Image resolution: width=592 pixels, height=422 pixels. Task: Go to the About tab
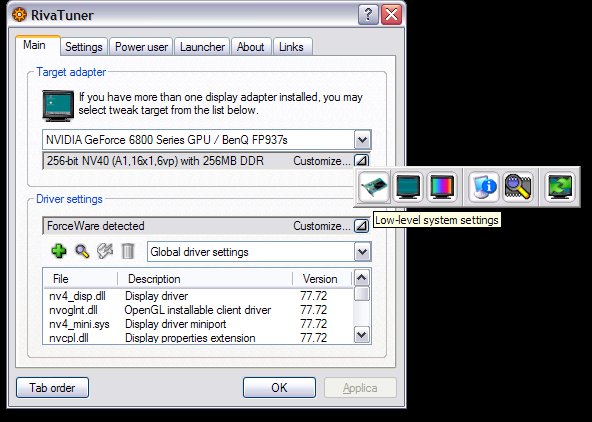tap(251, 47)
